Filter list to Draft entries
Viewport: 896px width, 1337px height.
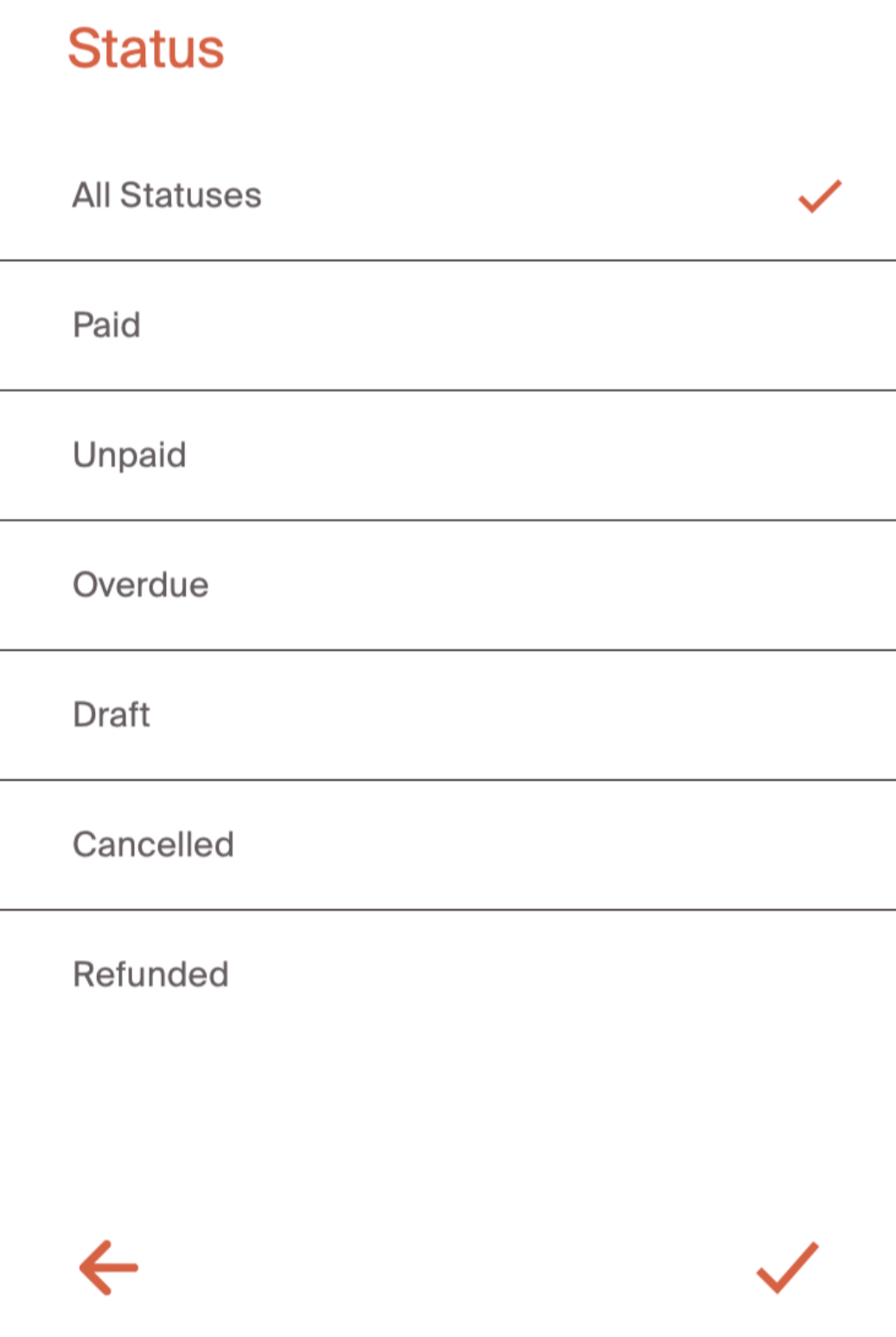[112, 714]
